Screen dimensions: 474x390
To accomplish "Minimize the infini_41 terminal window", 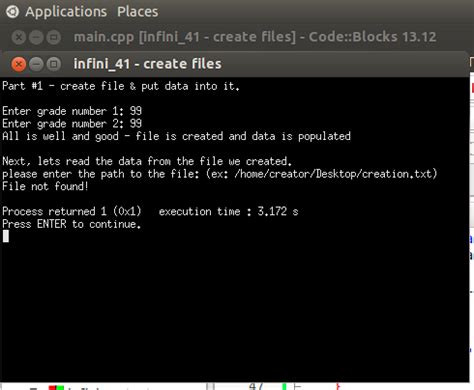I will pyautogui.click(x=36, y=64).
